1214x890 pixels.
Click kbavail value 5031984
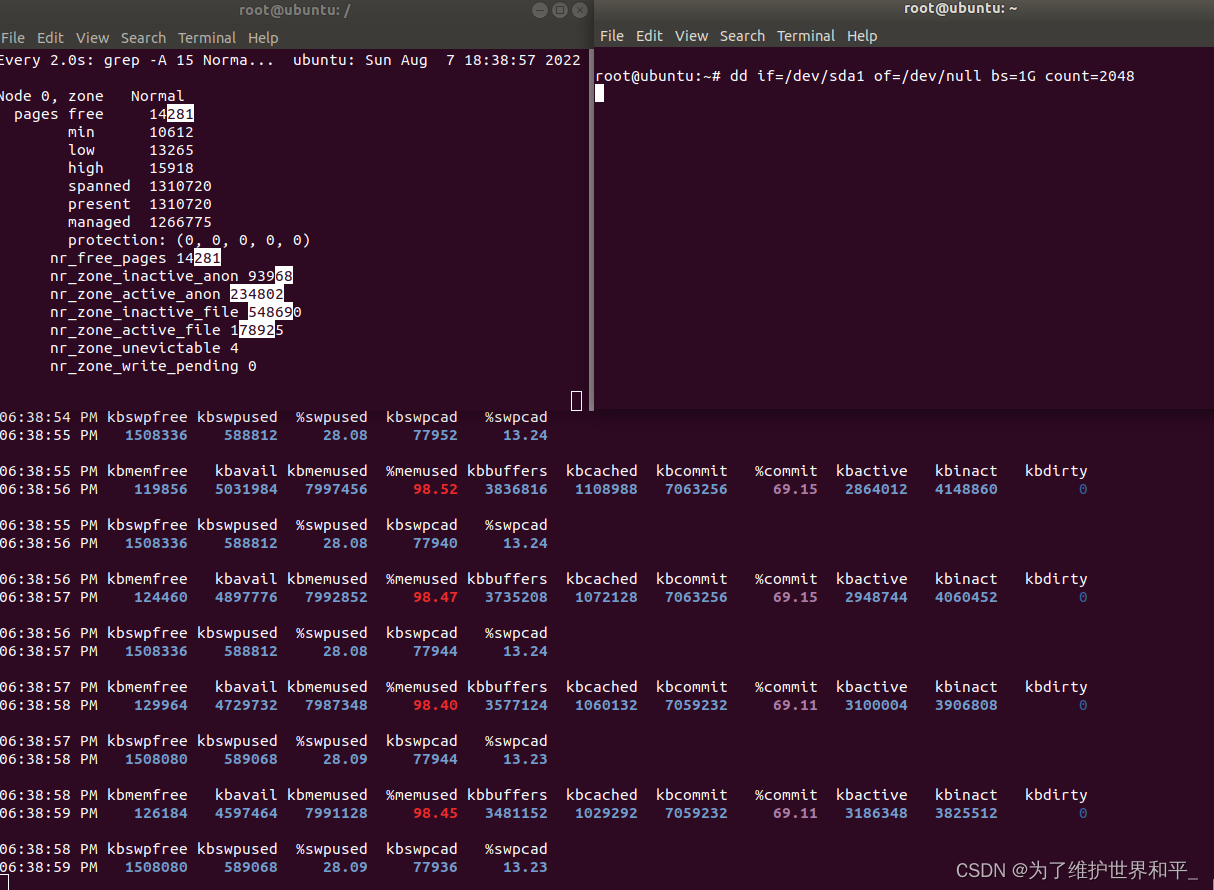pyautogui.click(x=246, y=489)
